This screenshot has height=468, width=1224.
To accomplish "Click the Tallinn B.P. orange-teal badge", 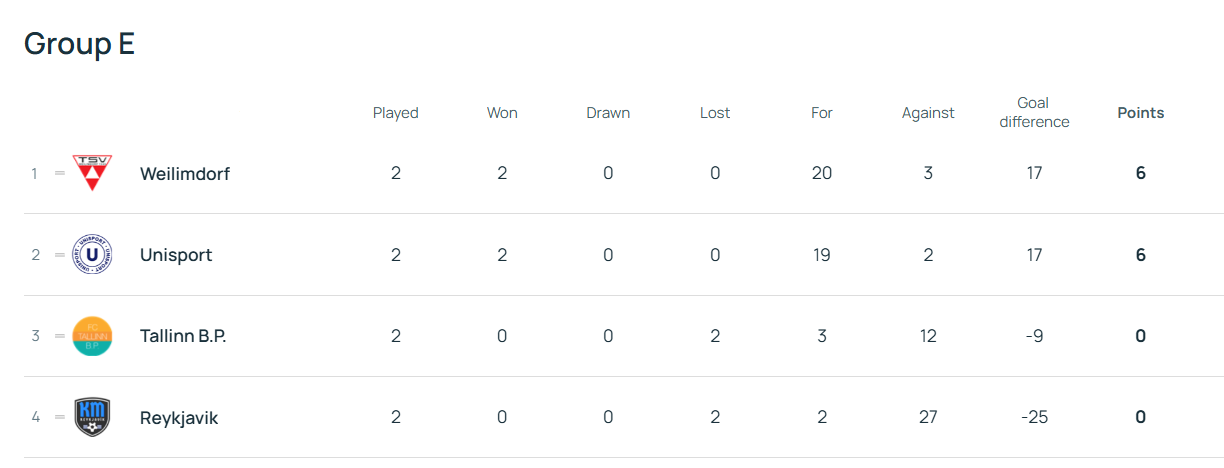I will (x=93, y=336).
